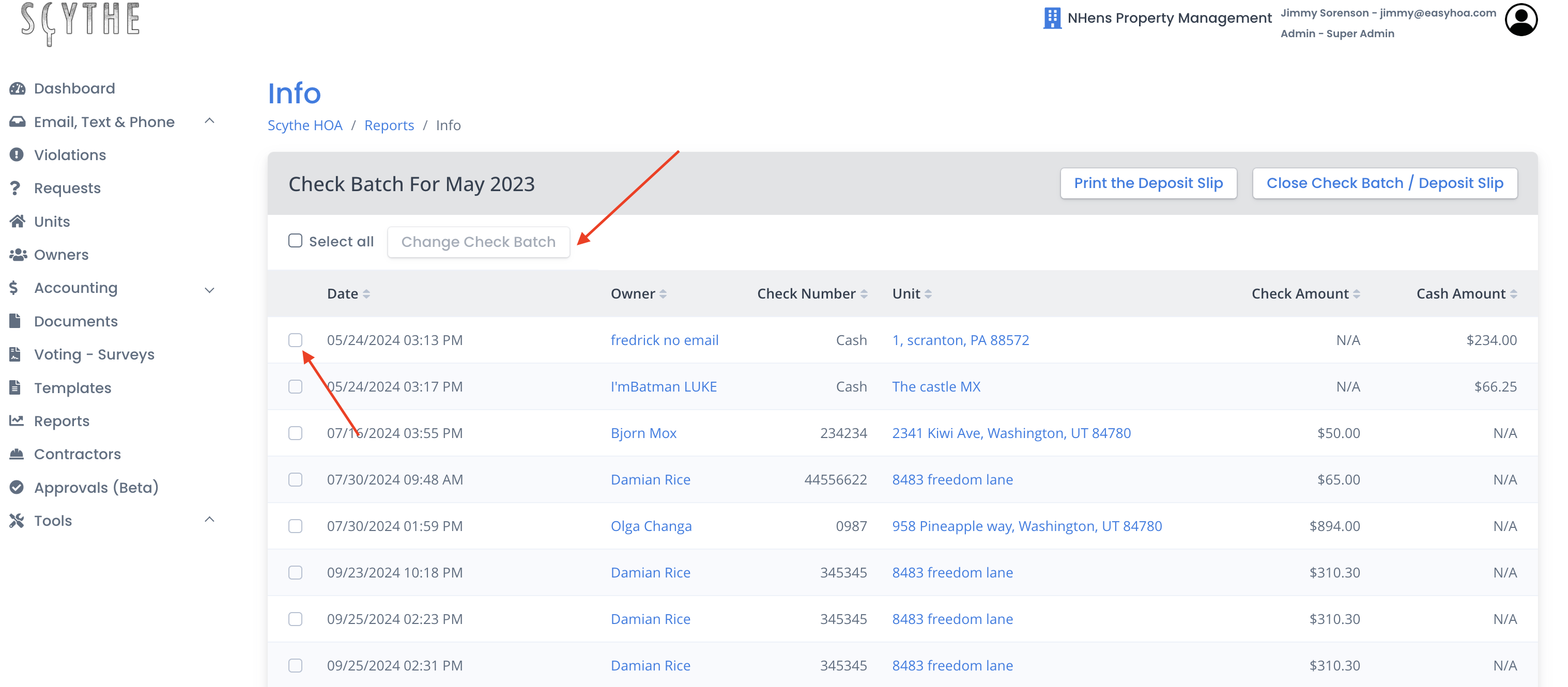The height and width of the screenshot is (687, 1568).
Task: Collapse the Tools menu chevron
Action: 209,520
